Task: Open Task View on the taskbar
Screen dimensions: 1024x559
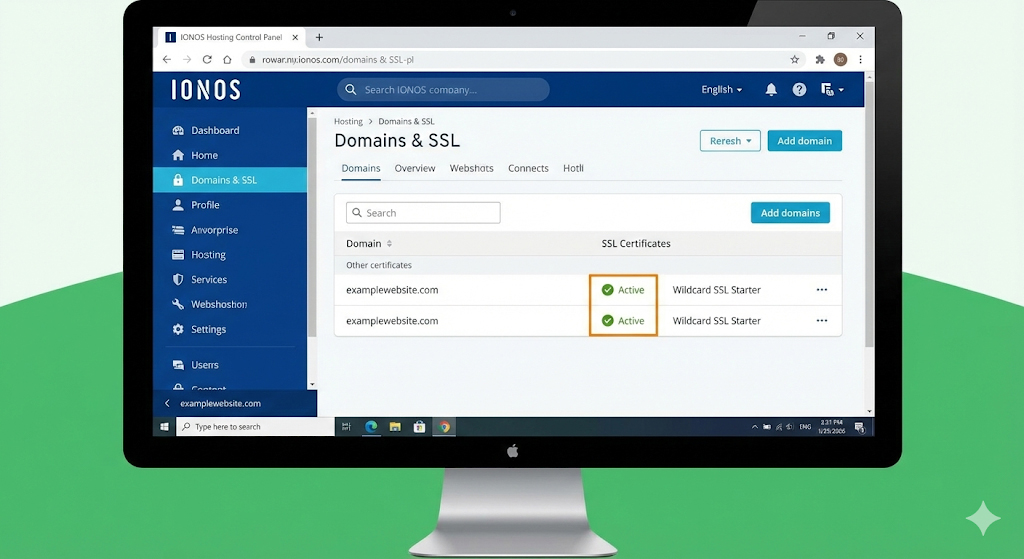Action: click(346, 426)
